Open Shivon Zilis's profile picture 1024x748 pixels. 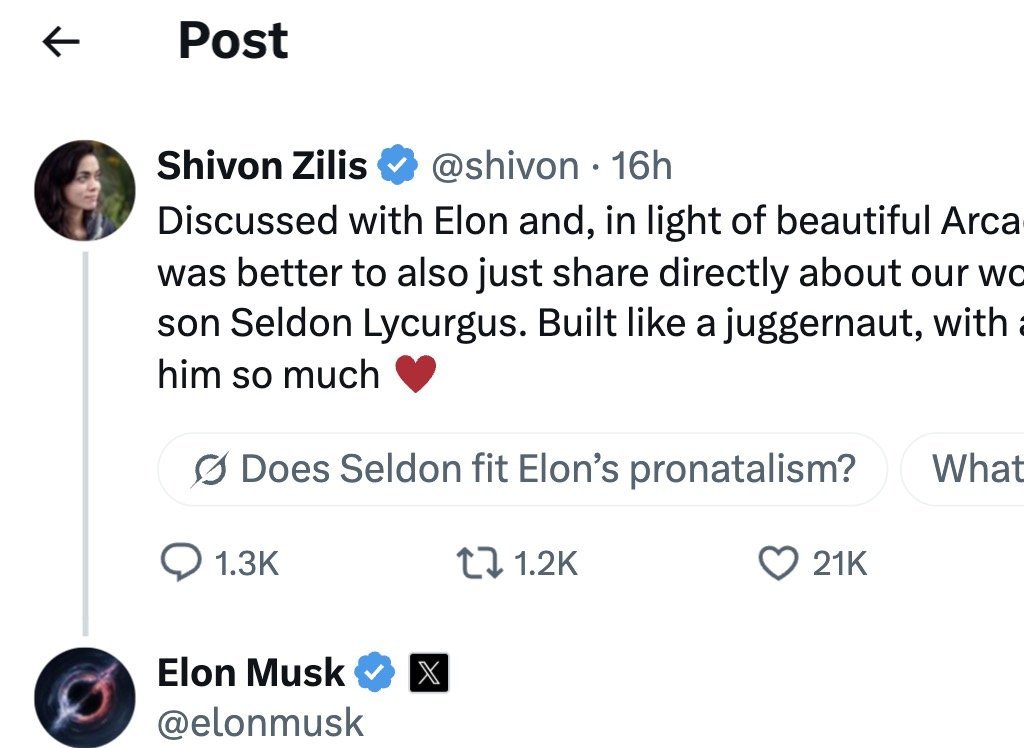point(84,190)
